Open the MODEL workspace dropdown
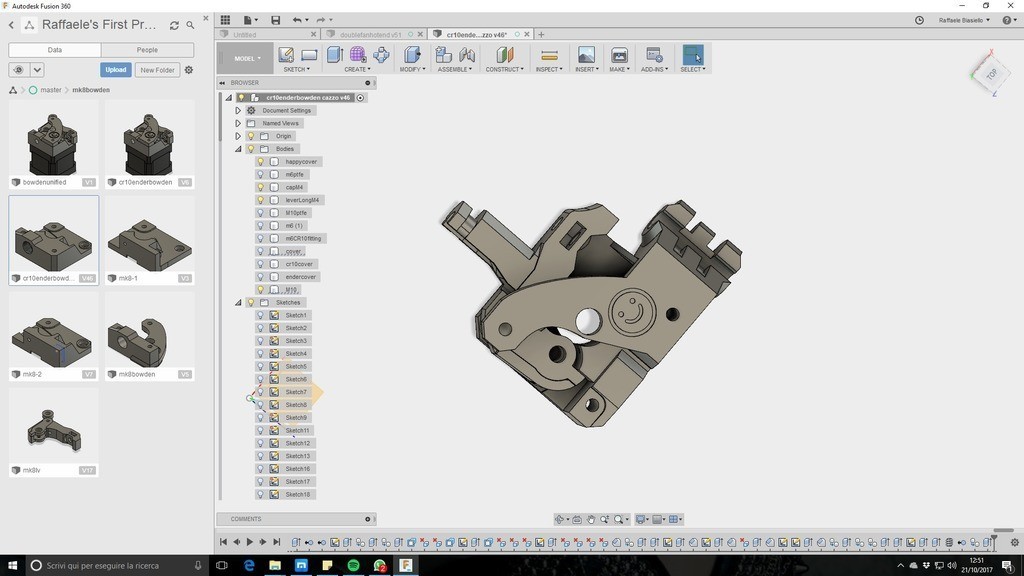The height and width of the screenshot is (576, 1024). (x=248, y=59)
